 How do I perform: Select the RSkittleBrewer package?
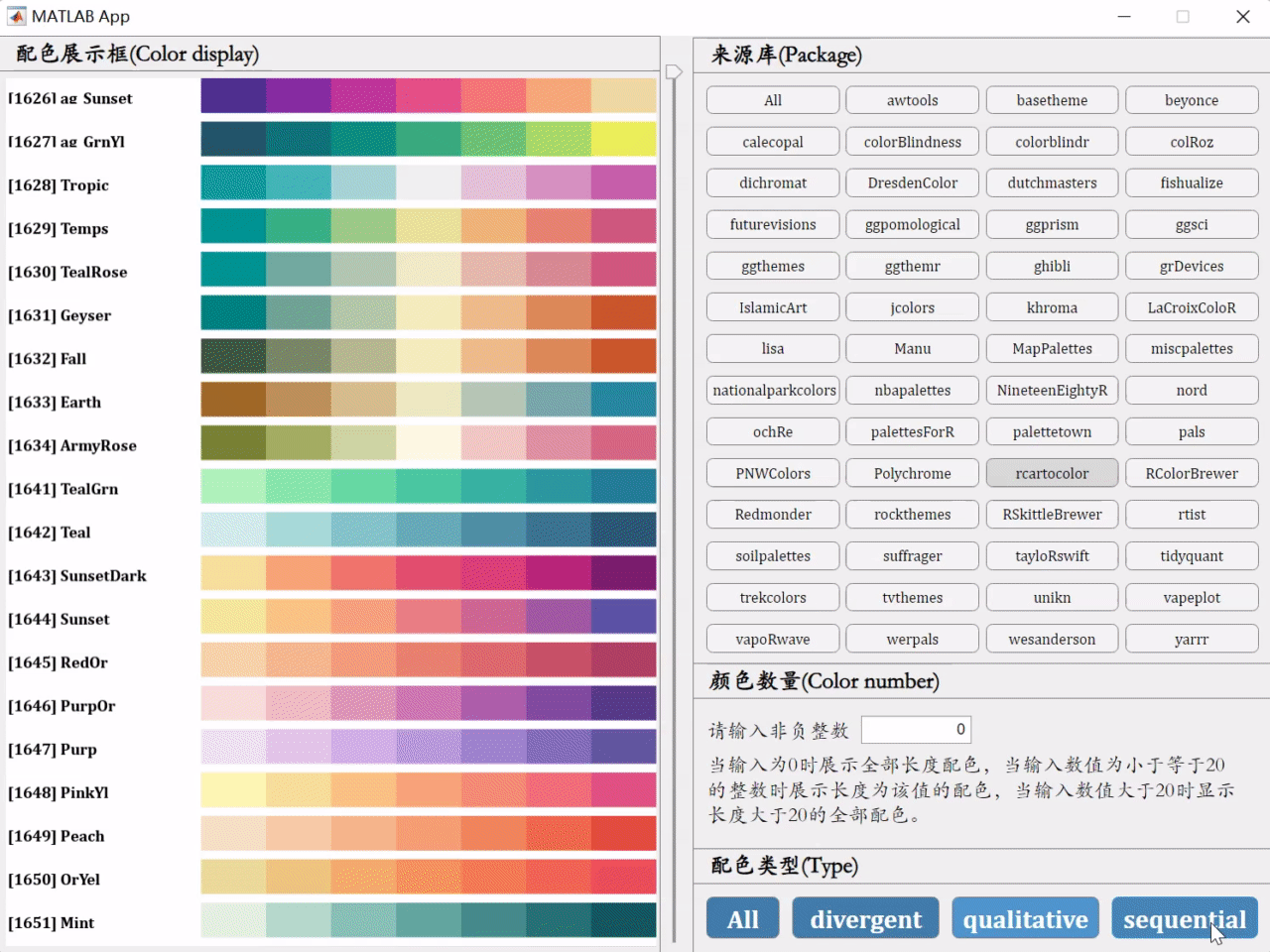tap(1052, 515)
